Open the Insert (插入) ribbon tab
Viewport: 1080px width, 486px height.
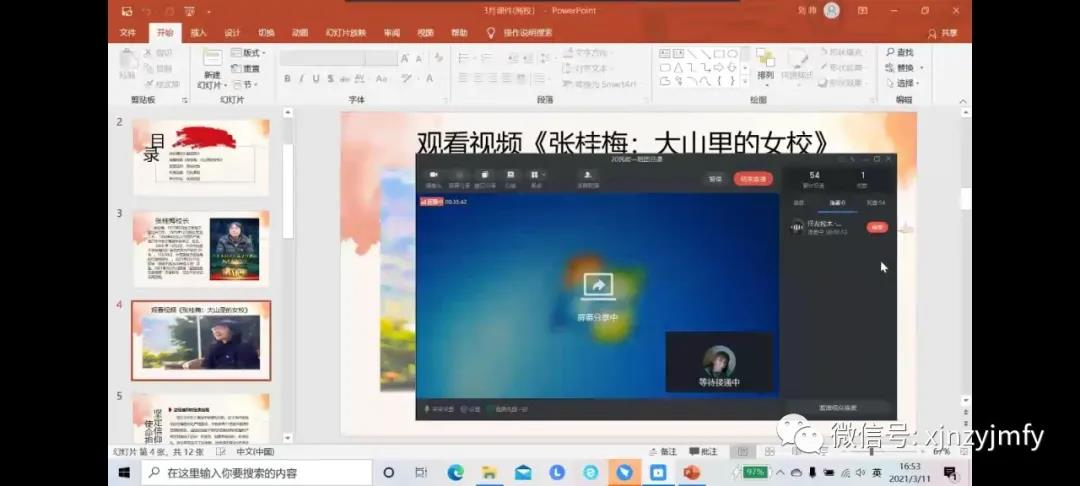click(198, 33)
